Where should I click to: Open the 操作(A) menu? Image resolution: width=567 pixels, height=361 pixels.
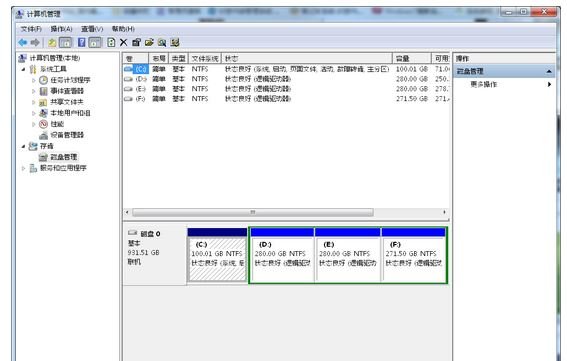[x=61, y=29]
